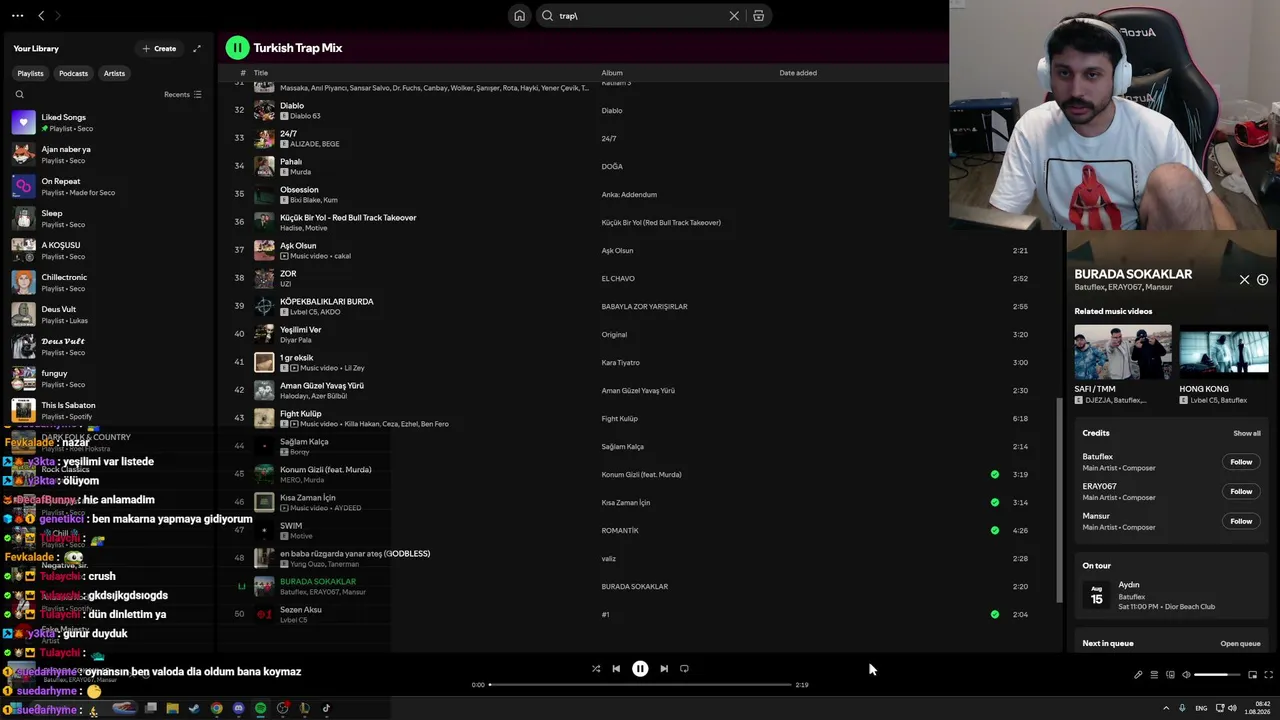Open the miniplayer
This screenshot has height=720, width=1280.
(1252, 675)
